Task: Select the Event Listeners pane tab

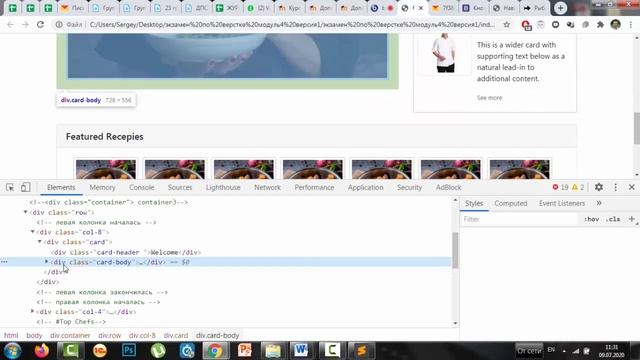Action: tap(562, 203)
